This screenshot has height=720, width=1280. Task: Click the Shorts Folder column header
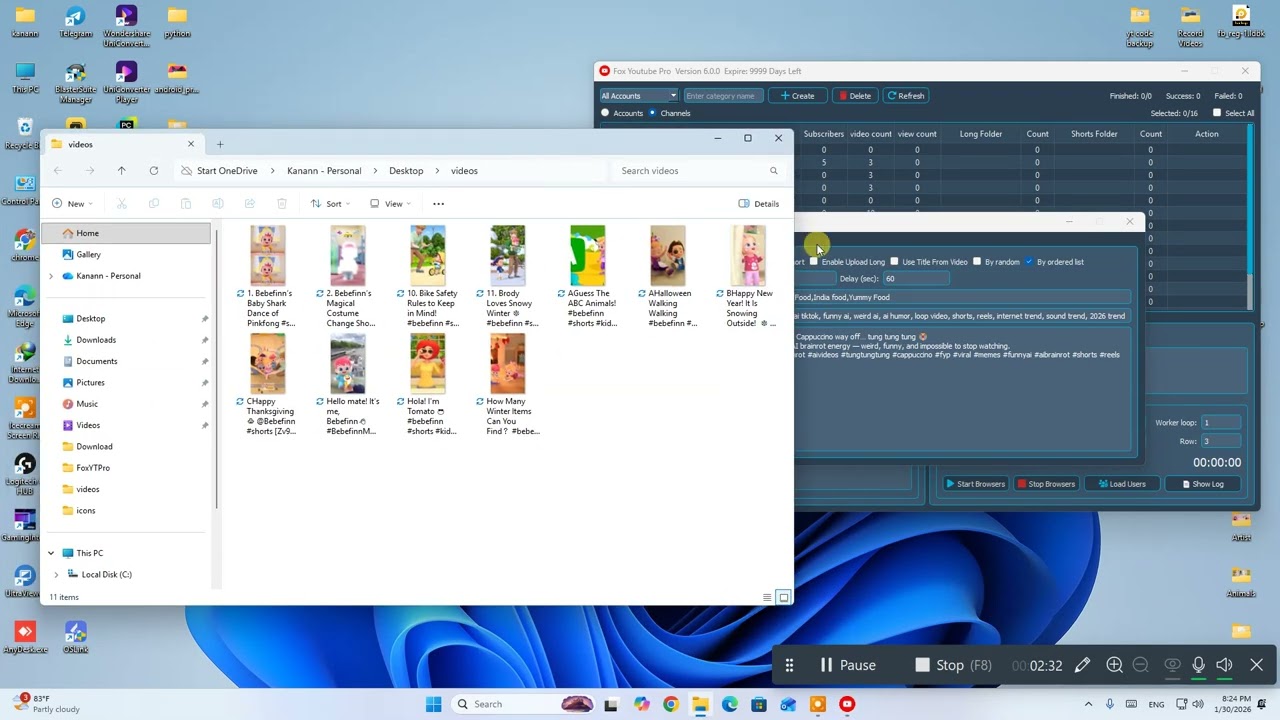pos(1094,134)
